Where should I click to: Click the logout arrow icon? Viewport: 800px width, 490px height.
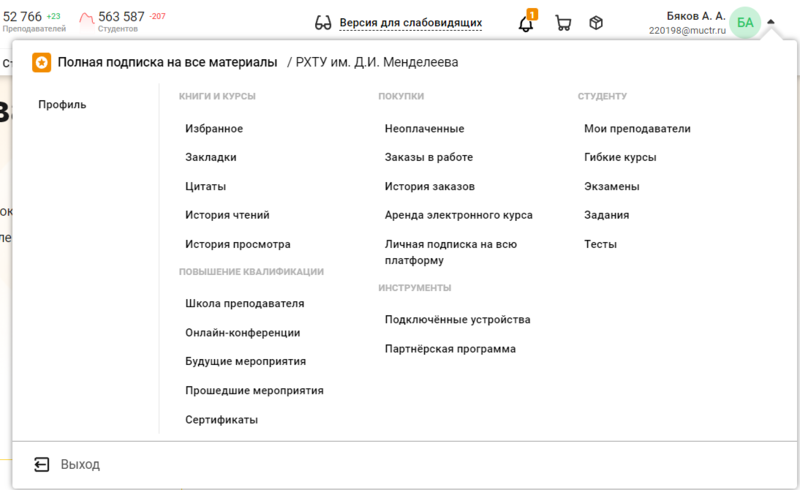[41, 464]
